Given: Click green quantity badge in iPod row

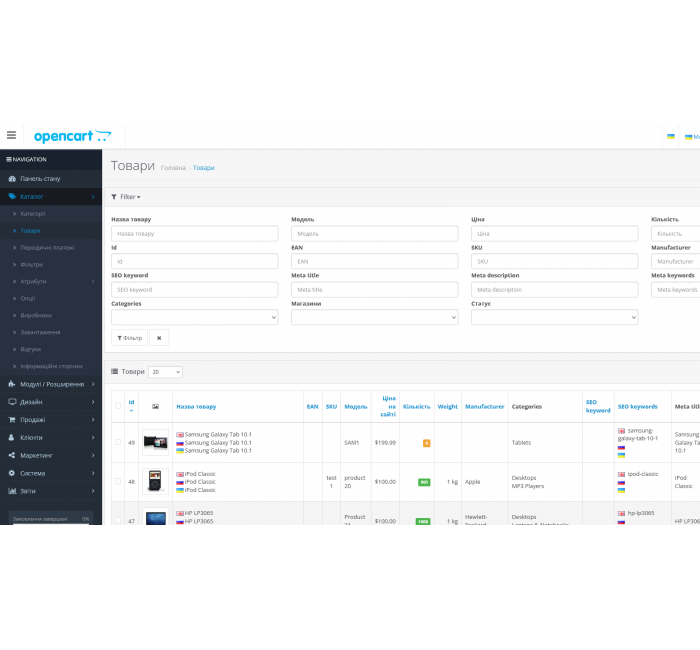Looking at the screenshot, I should (x=424, y=482).
